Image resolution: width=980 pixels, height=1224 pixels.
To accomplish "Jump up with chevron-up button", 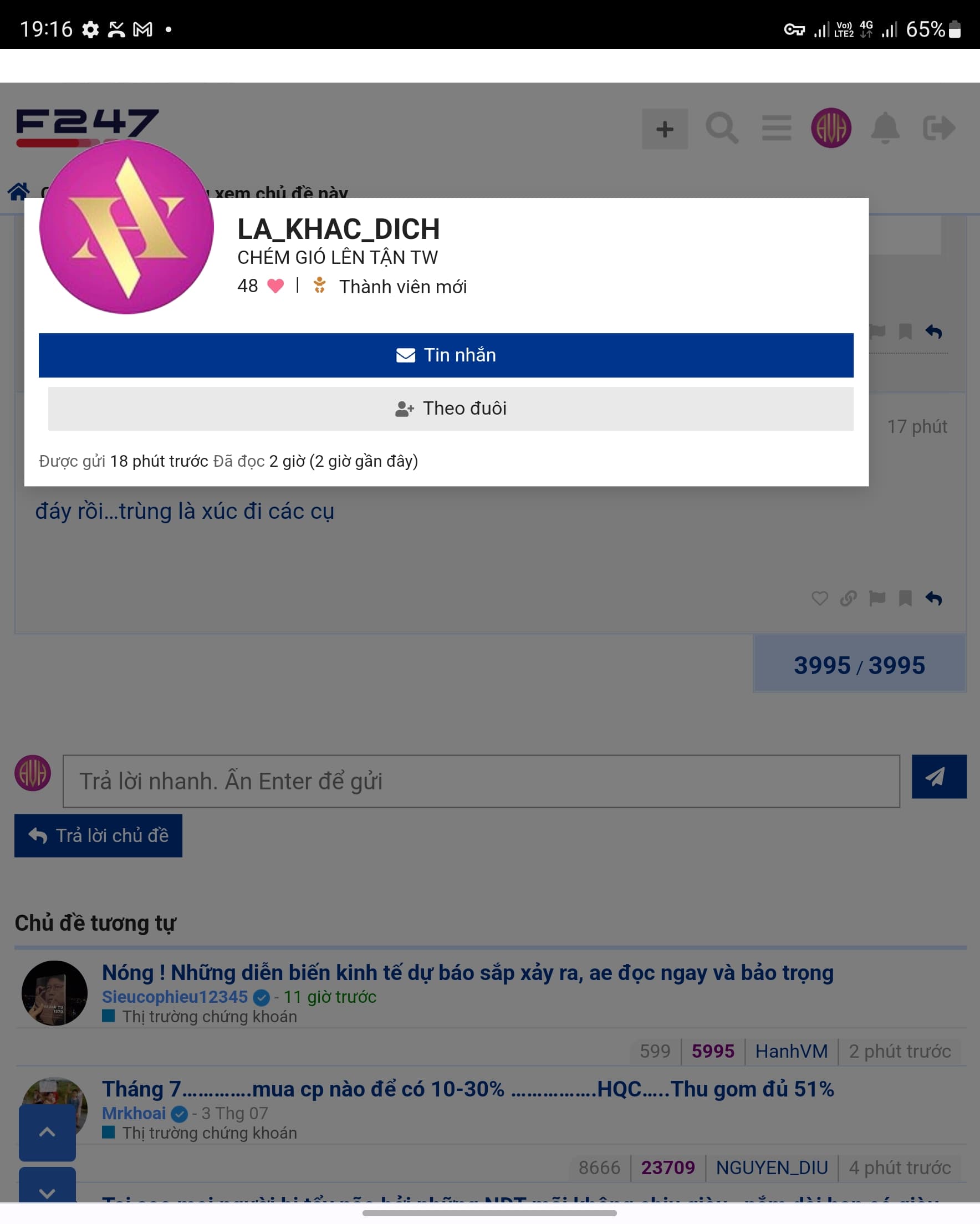I will (x=47, y=1133).
